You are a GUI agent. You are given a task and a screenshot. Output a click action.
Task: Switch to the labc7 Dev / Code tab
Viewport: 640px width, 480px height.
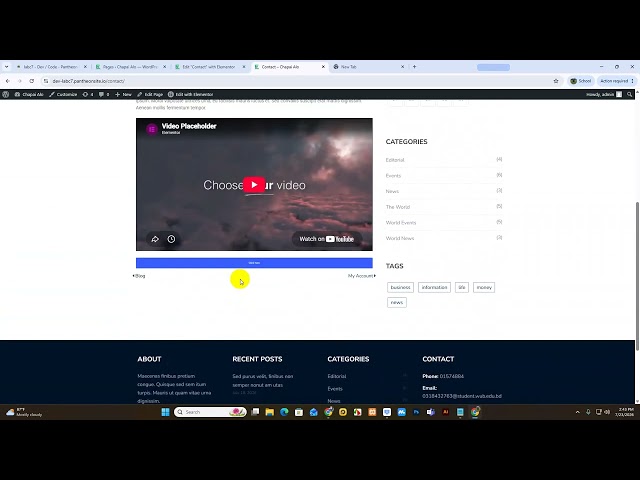pos(51,67)
